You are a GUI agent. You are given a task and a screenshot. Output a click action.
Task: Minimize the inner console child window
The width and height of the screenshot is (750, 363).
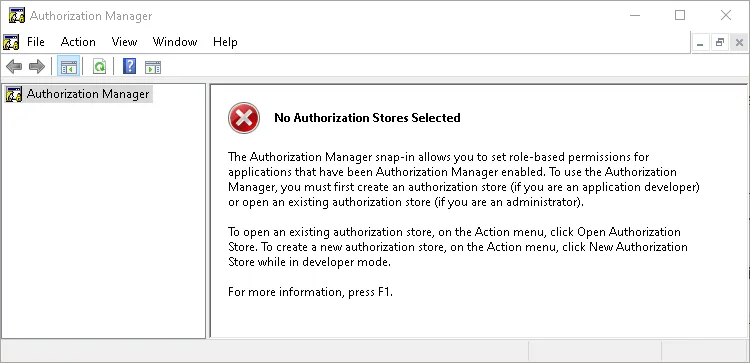point(701,43)
